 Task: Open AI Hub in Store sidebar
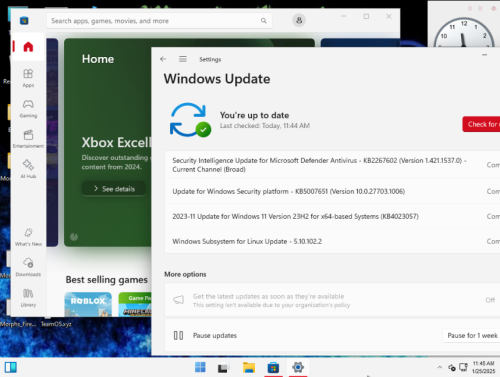28,169
